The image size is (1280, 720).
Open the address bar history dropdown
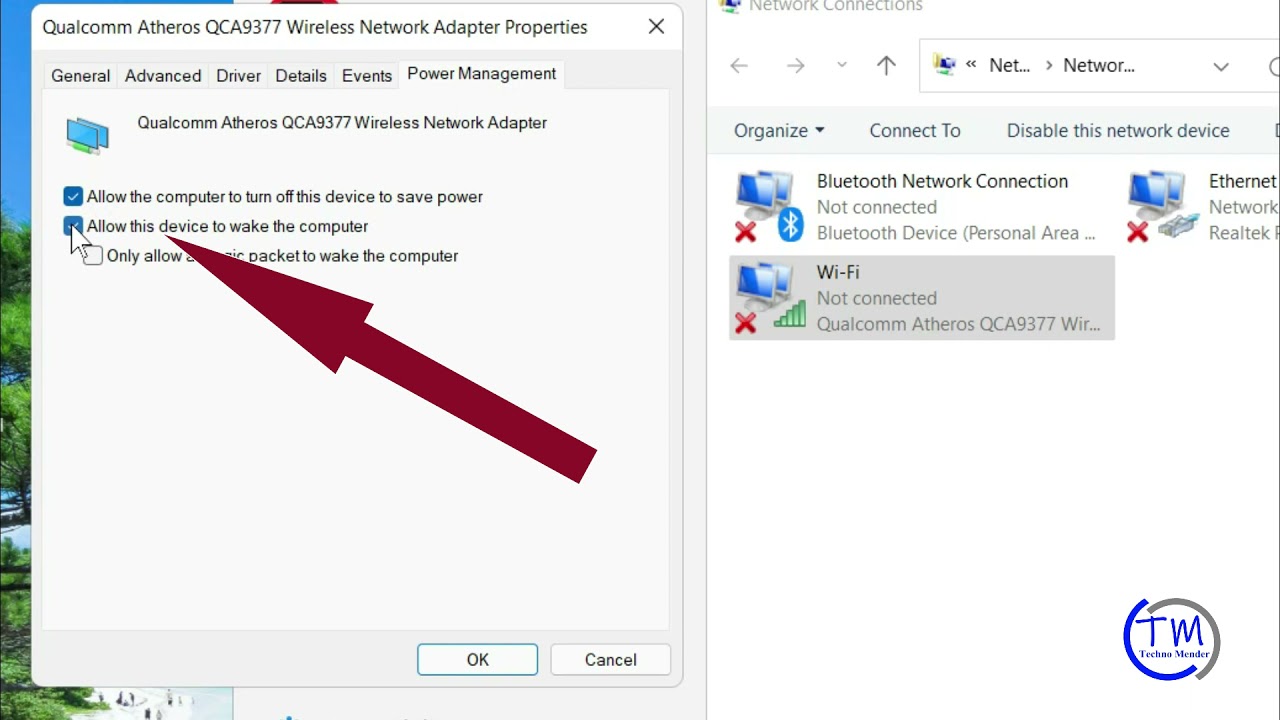(1221, 67)
